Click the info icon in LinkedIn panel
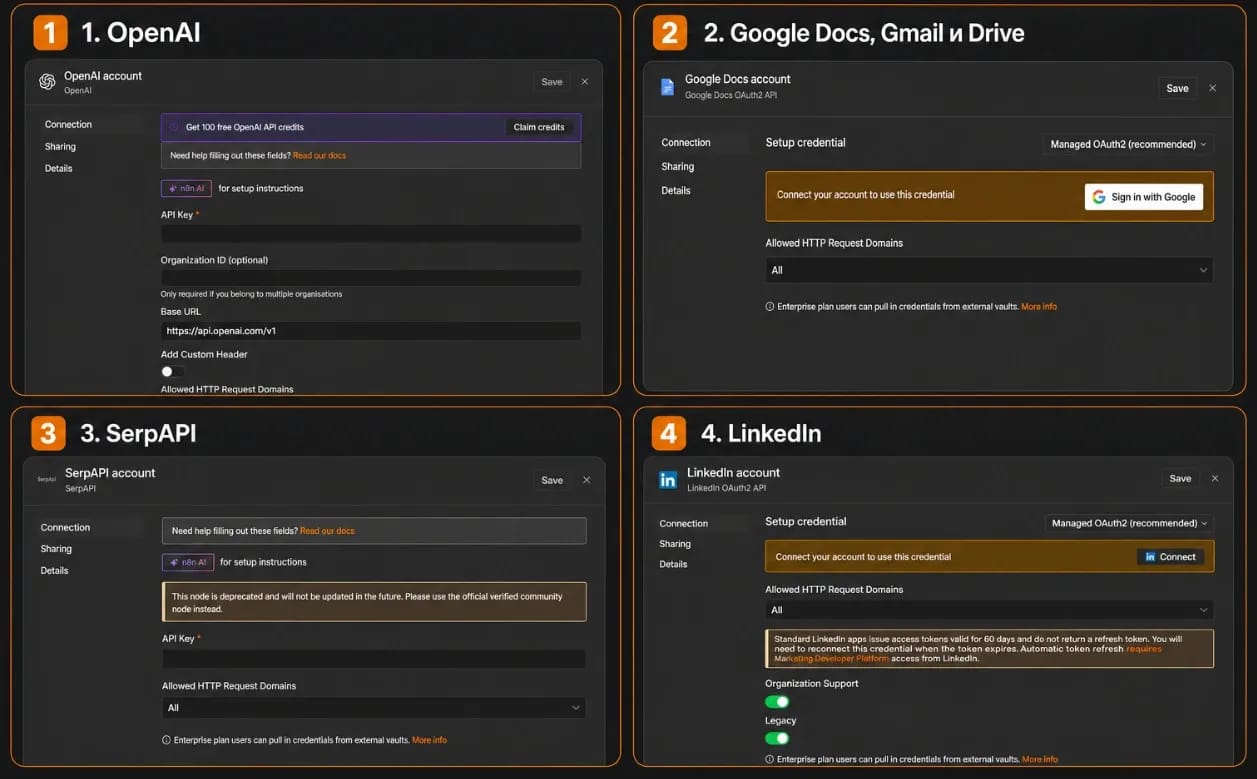 [770, 760]
